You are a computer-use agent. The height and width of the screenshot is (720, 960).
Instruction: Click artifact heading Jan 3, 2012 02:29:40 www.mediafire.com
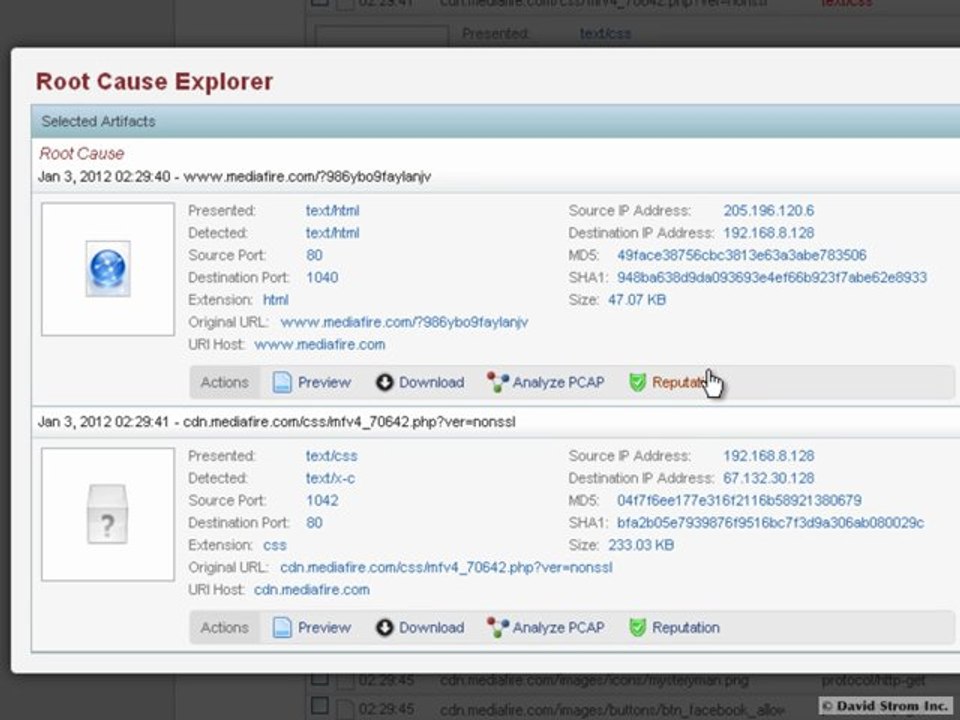point(234,177)
